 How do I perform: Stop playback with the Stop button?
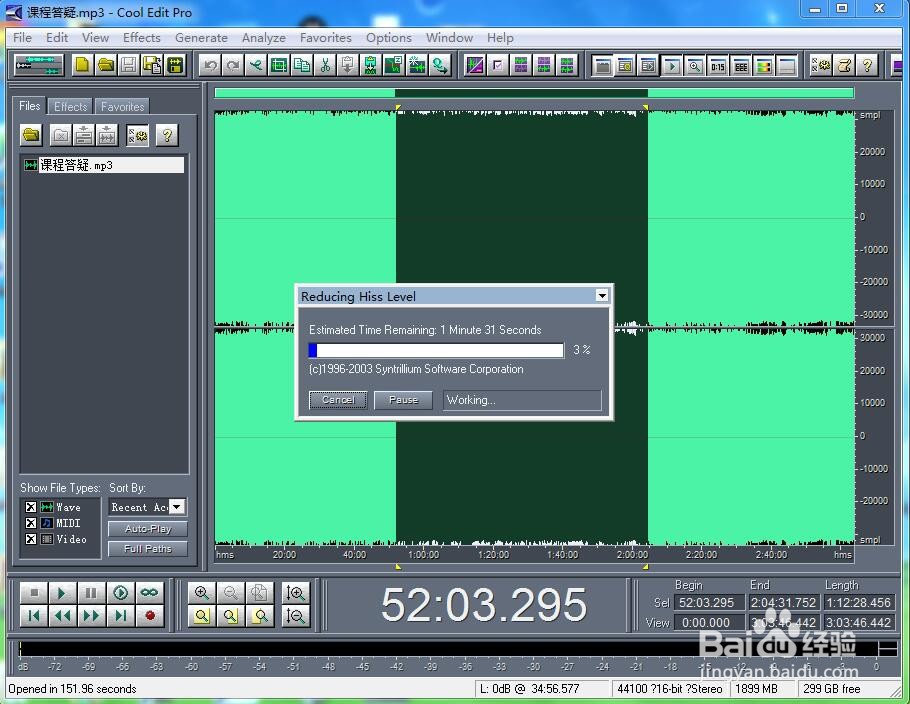coord(34,593)
